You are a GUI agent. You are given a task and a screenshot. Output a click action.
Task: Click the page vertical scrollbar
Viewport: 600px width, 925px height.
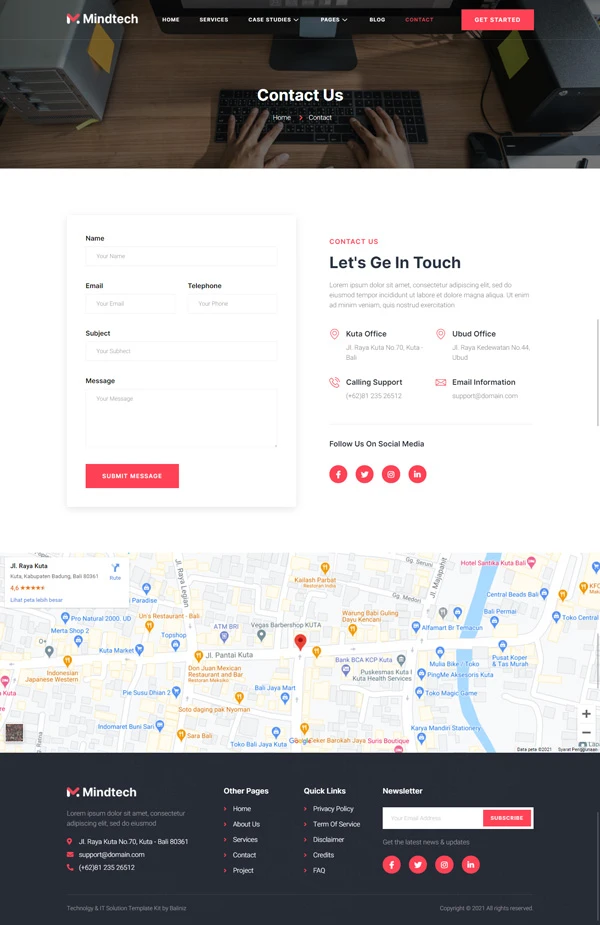point(598,372)
